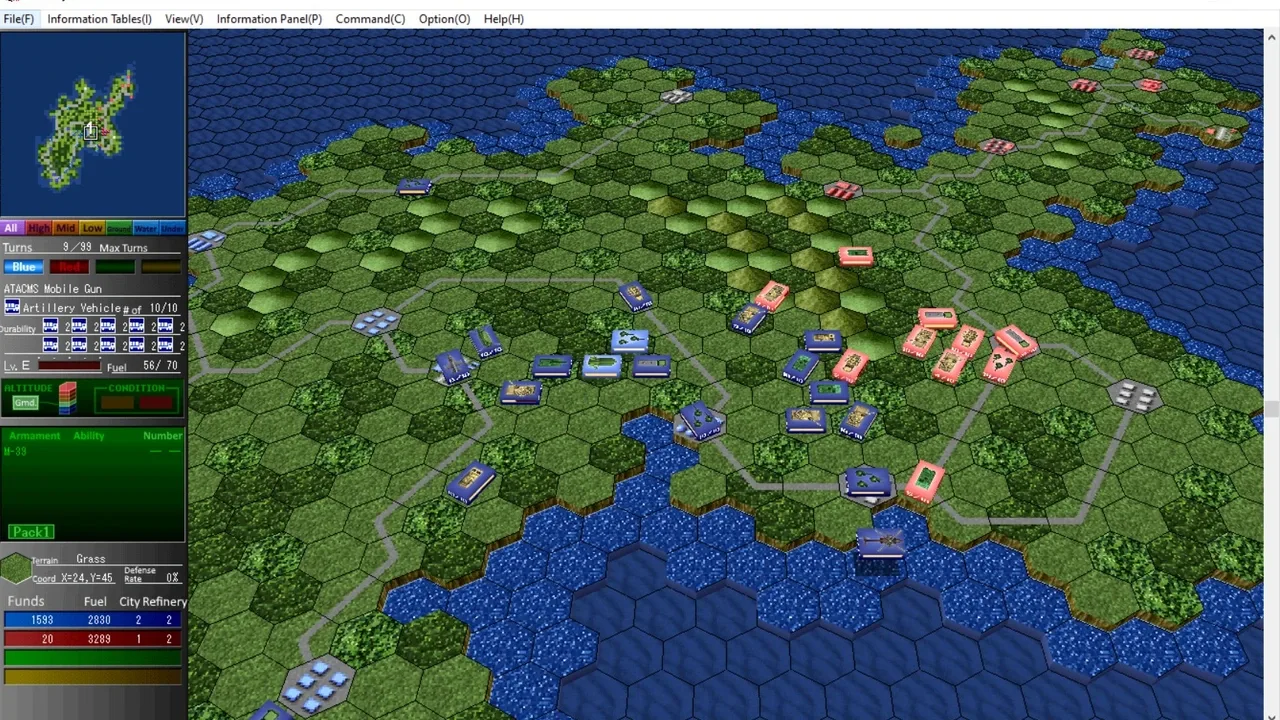Click the island minimap overview
Image resolution: width=1280 pixels, height=720 pixels.
point(93,125)
